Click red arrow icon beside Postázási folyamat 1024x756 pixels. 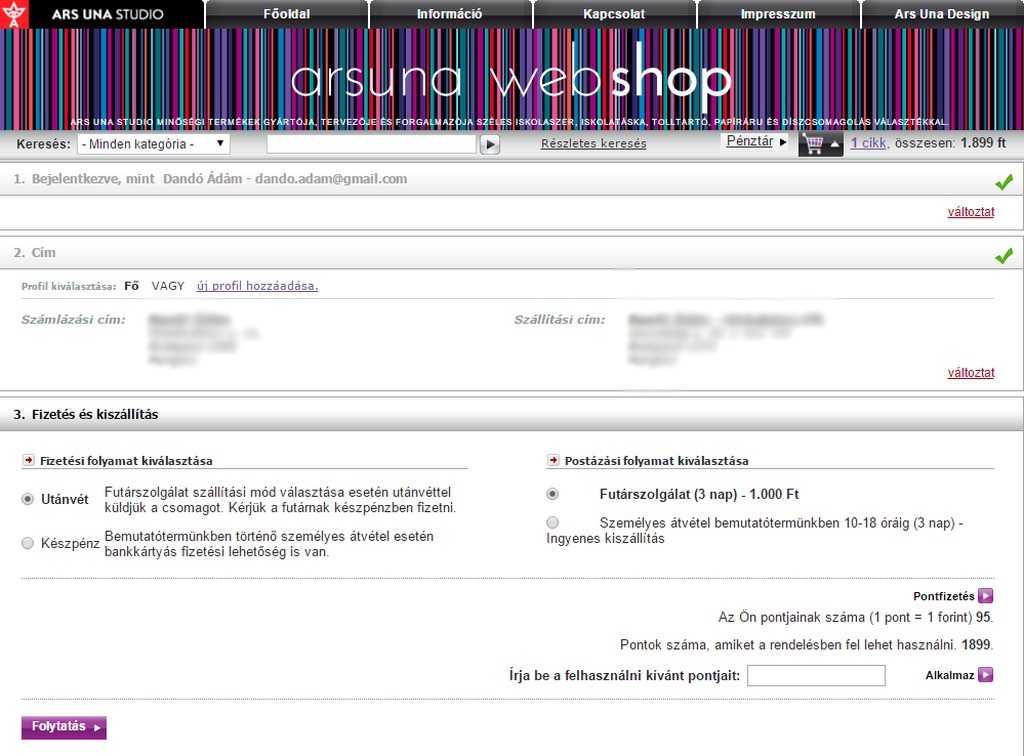point(553,460)
